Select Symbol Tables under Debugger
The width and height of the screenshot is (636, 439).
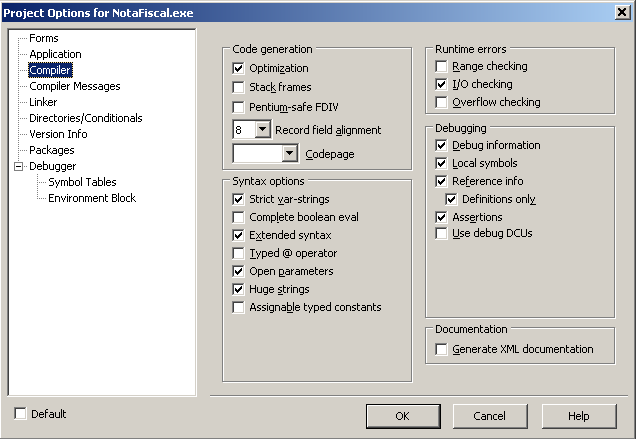[82, 182]
